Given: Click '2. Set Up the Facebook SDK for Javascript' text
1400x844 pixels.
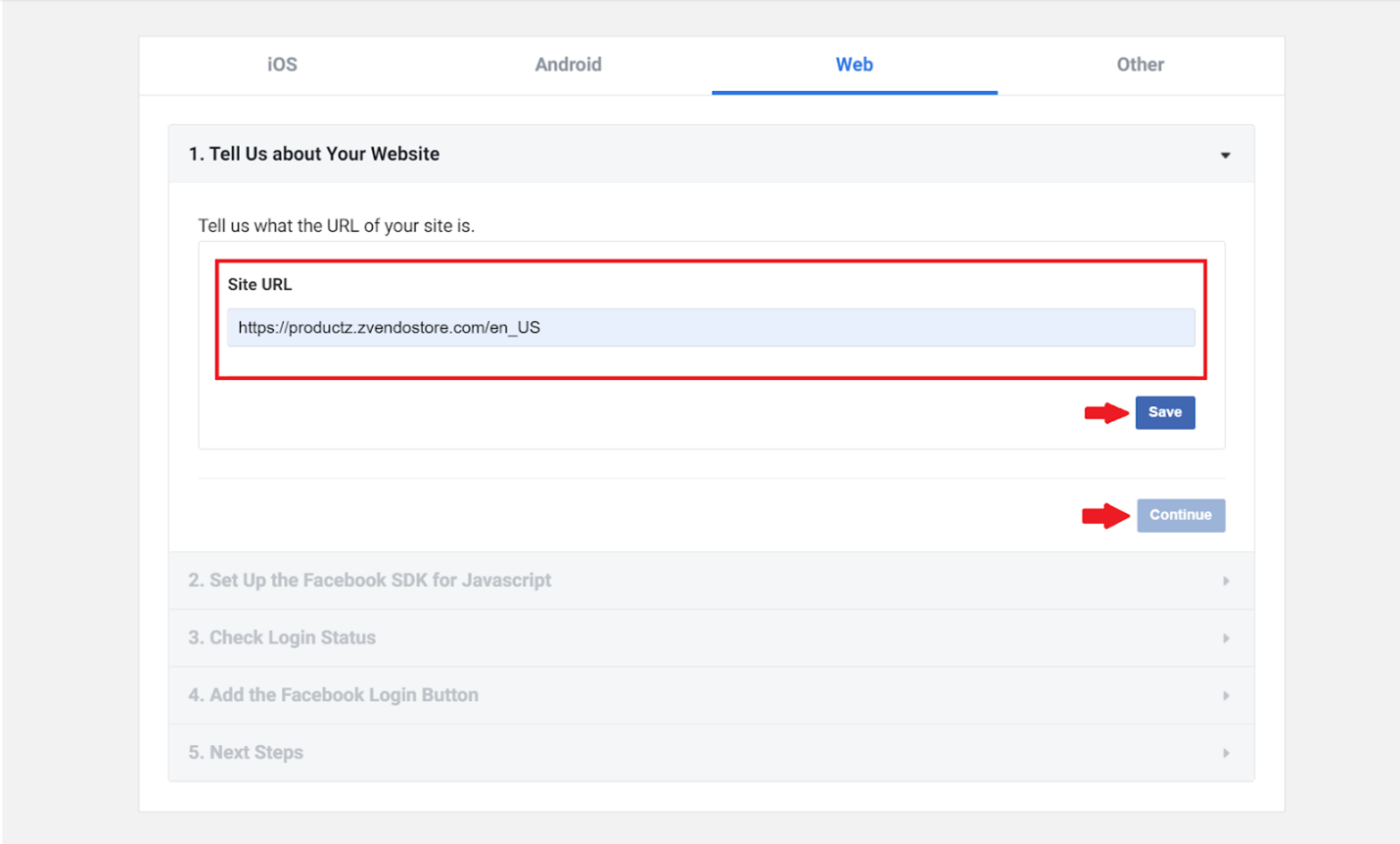Looking at the screenshot, I should click(370, 580).
